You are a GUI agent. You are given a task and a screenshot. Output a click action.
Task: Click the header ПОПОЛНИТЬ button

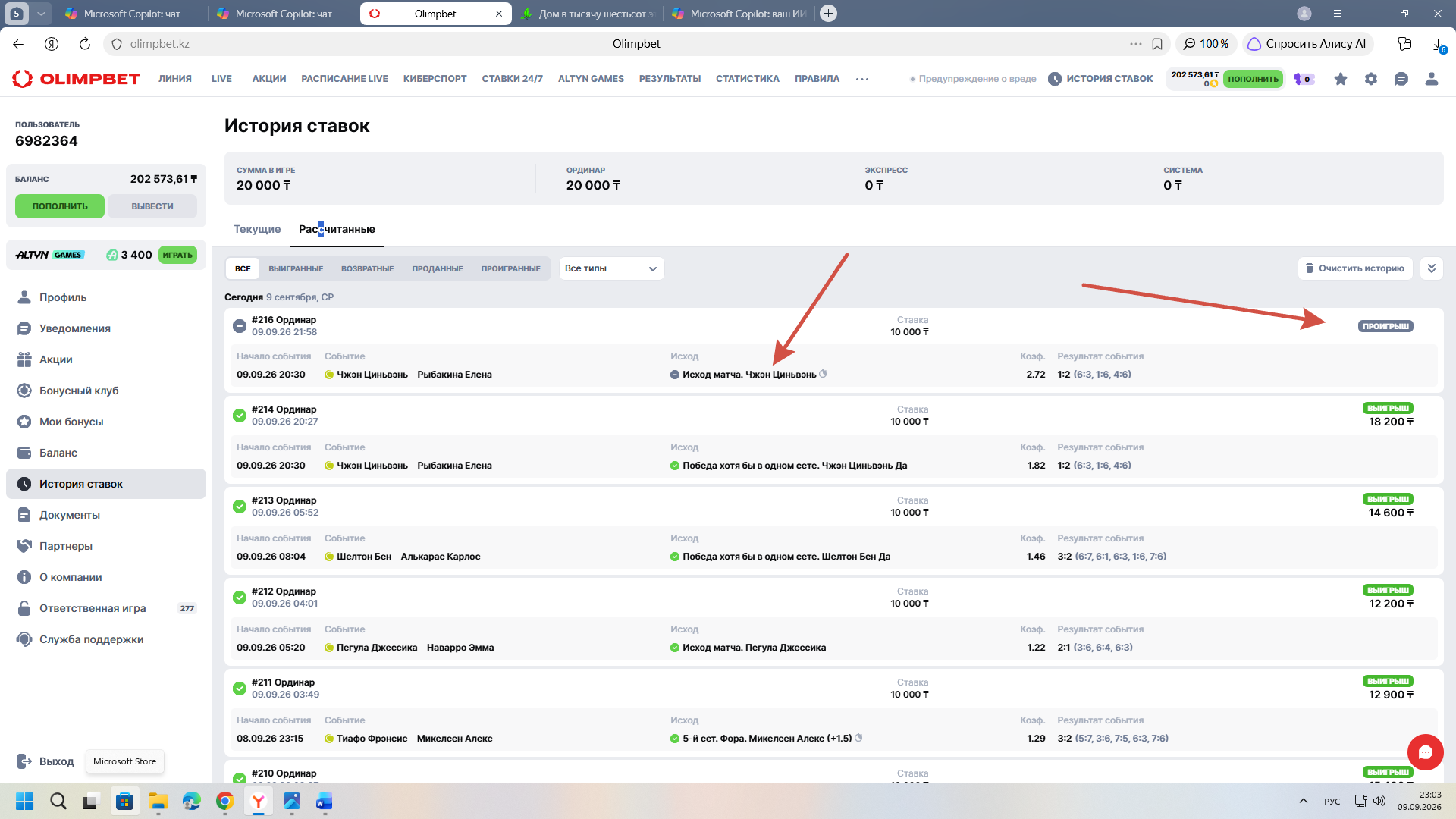(x=1253, y=79)
